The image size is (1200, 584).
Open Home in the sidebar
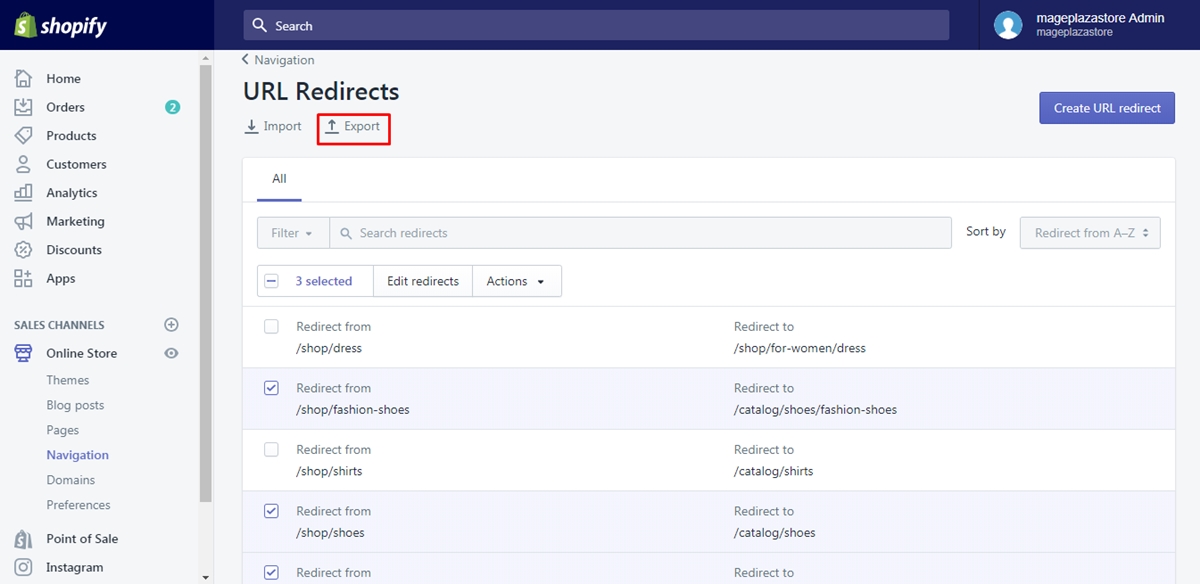click(x=63, y=79)
